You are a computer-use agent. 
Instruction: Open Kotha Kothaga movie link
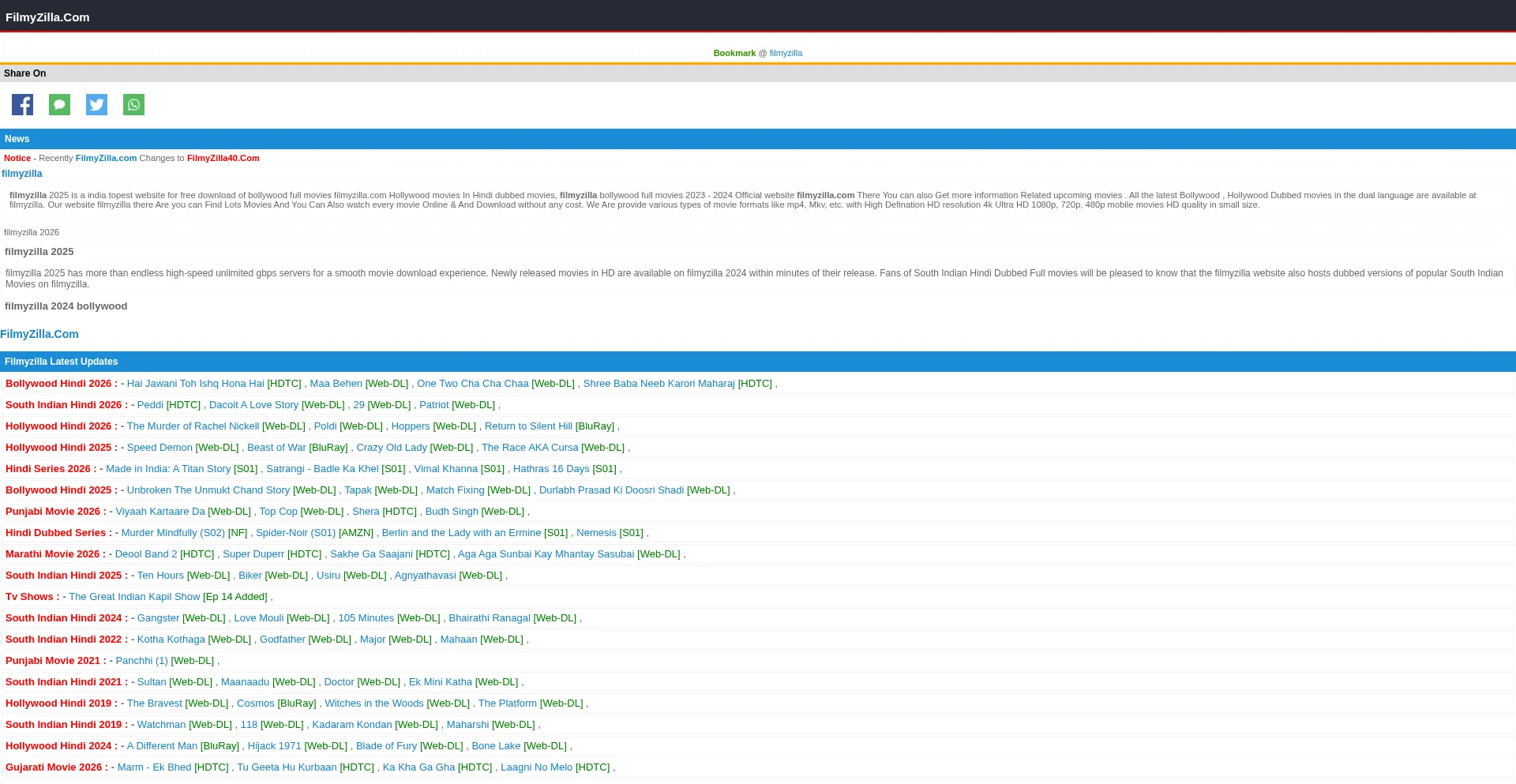pyautogui.click(x=171, y=640)
